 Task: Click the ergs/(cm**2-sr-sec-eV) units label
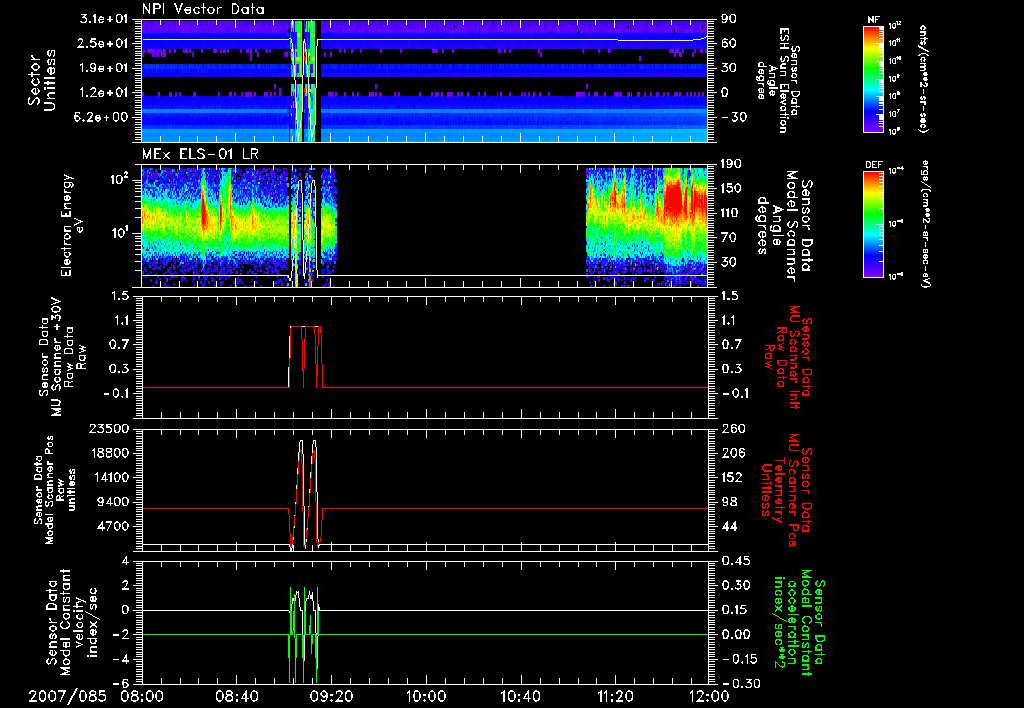(924, 224)
